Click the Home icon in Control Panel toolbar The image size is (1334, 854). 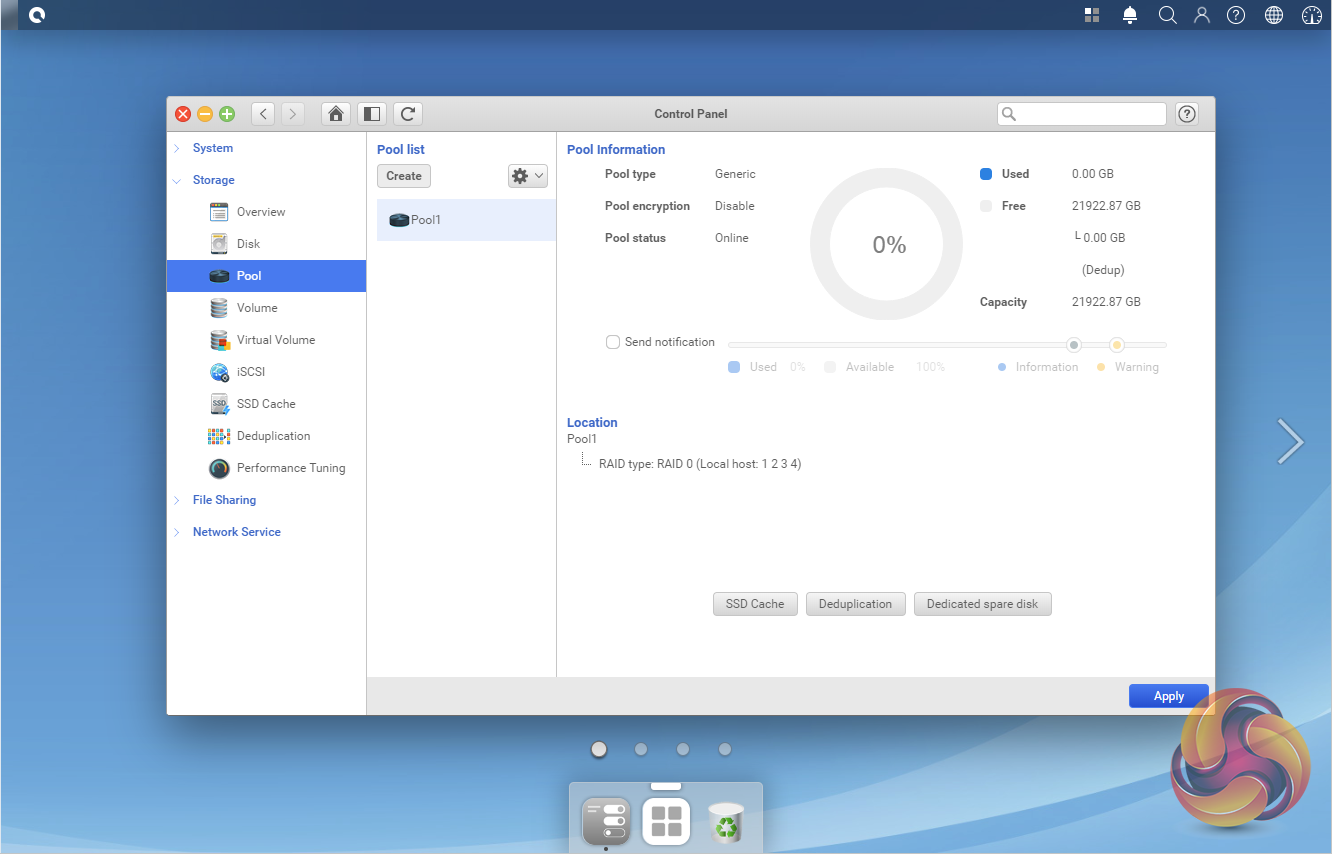pos(336,114)
